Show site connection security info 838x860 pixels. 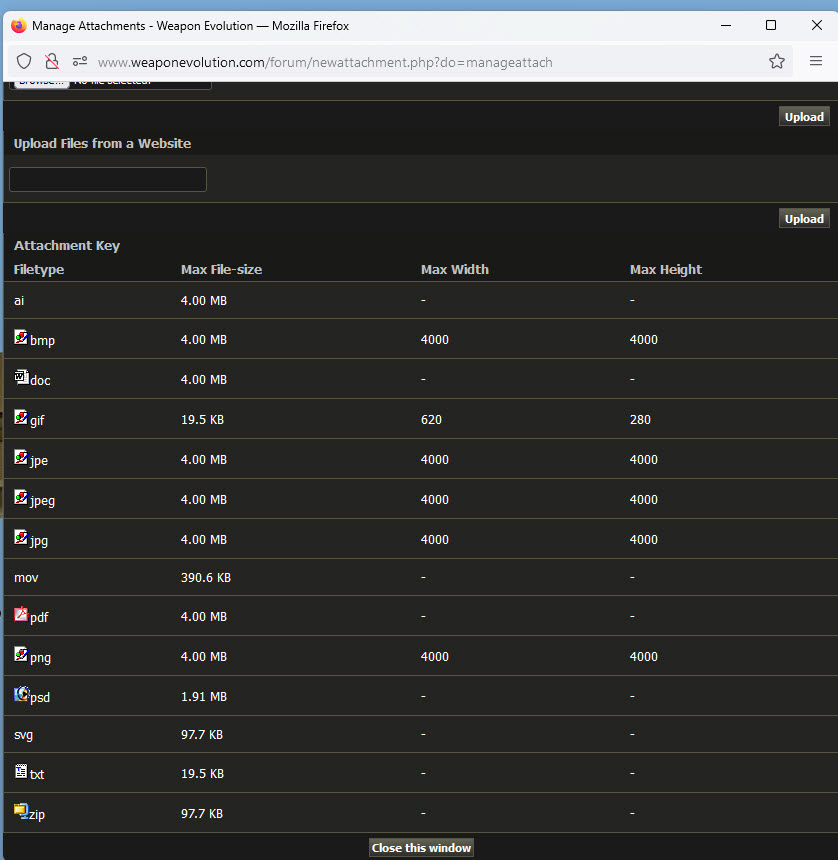click(52, 62)
